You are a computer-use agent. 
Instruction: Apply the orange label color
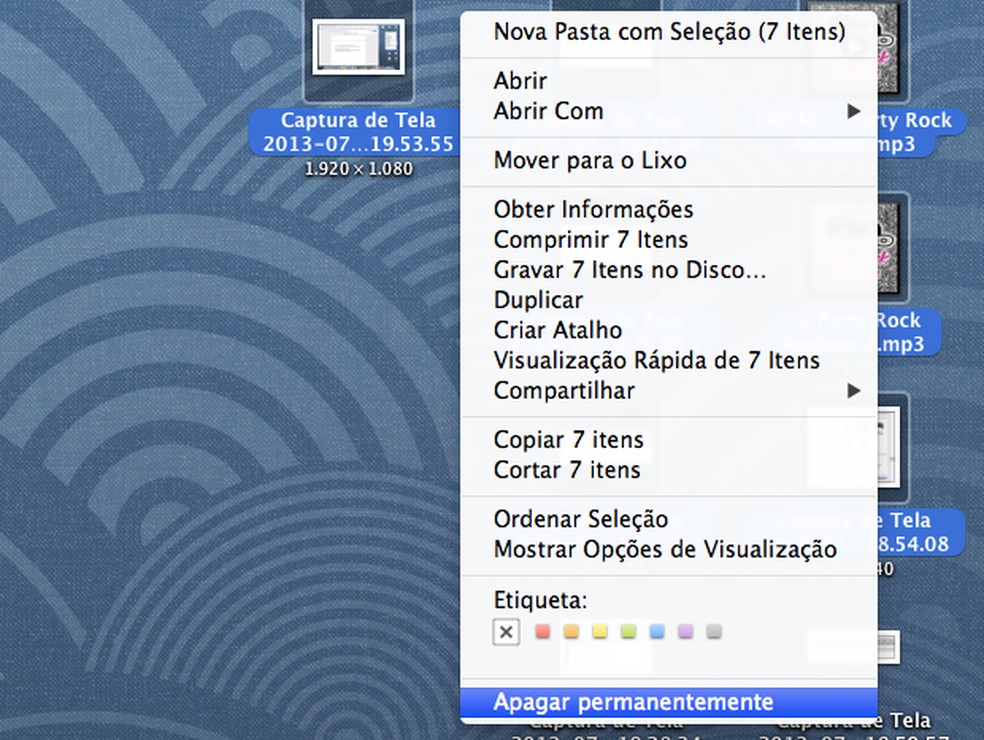[571, 631]
